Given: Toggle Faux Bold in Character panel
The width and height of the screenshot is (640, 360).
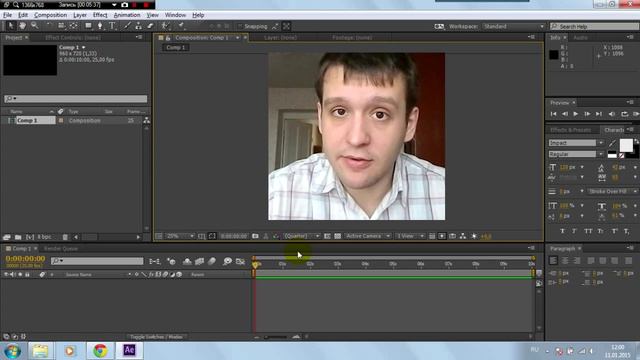Looking at the screenshot, I should (x=562, y=231).
